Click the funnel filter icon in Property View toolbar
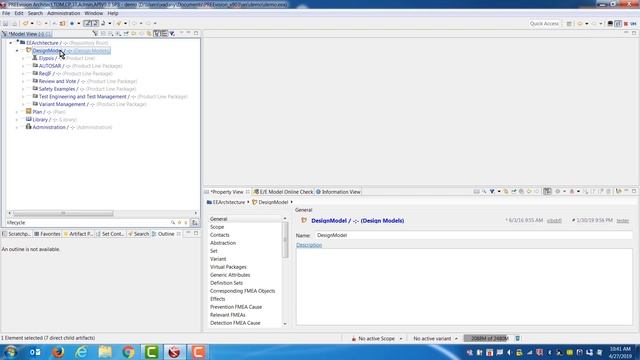Screen dimensions: 640x360 click(x=492, y=191)
